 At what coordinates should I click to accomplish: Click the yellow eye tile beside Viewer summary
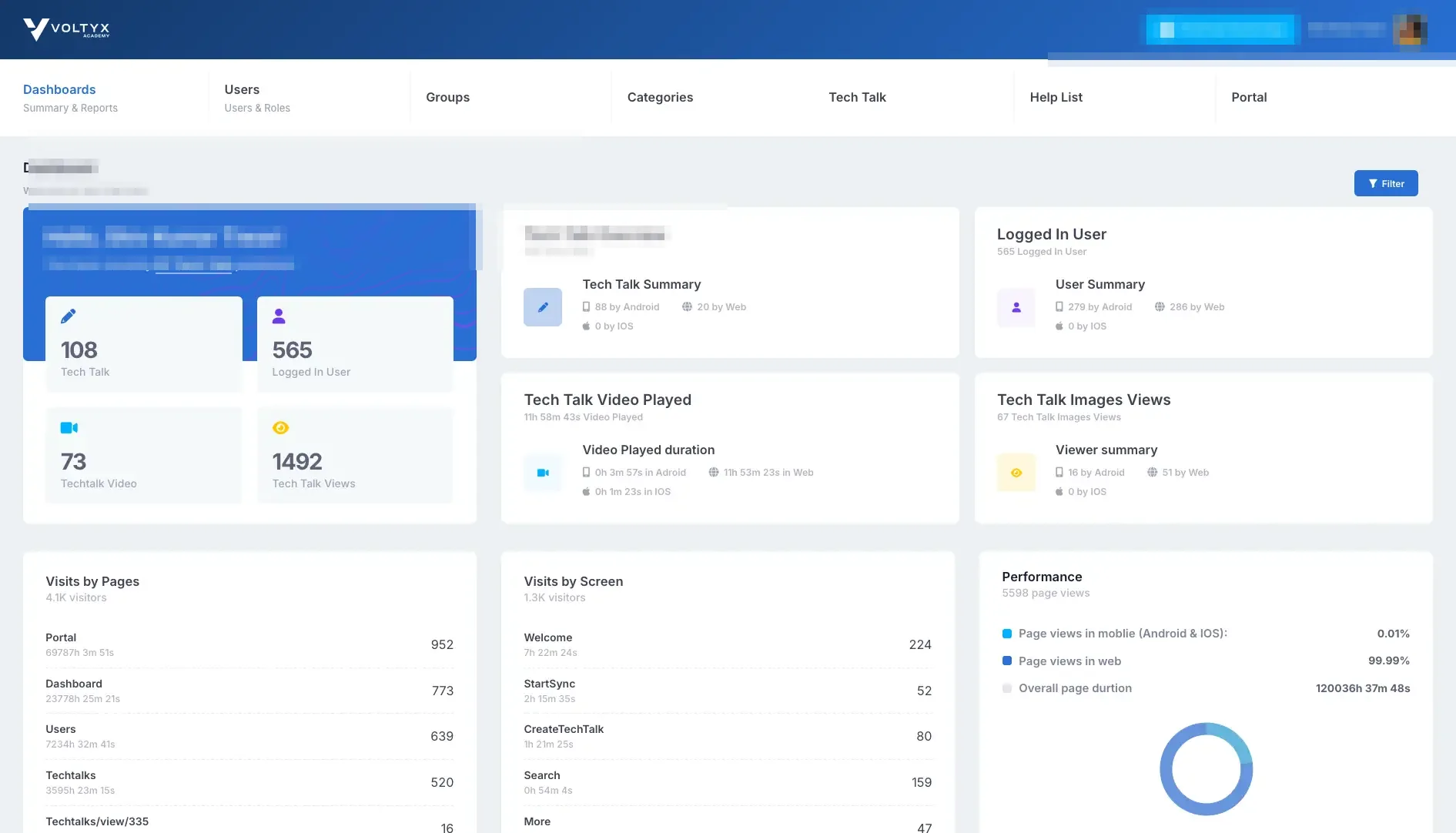[x=1016, y=473]
